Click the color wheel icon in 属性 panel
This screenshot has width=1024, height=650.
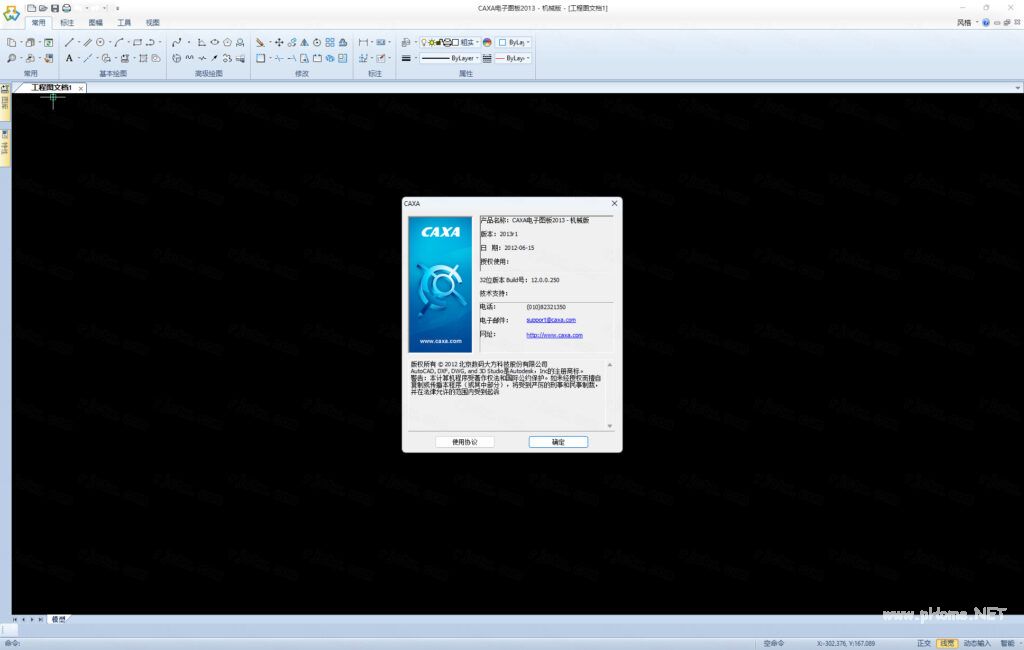[x=487, y=43]
